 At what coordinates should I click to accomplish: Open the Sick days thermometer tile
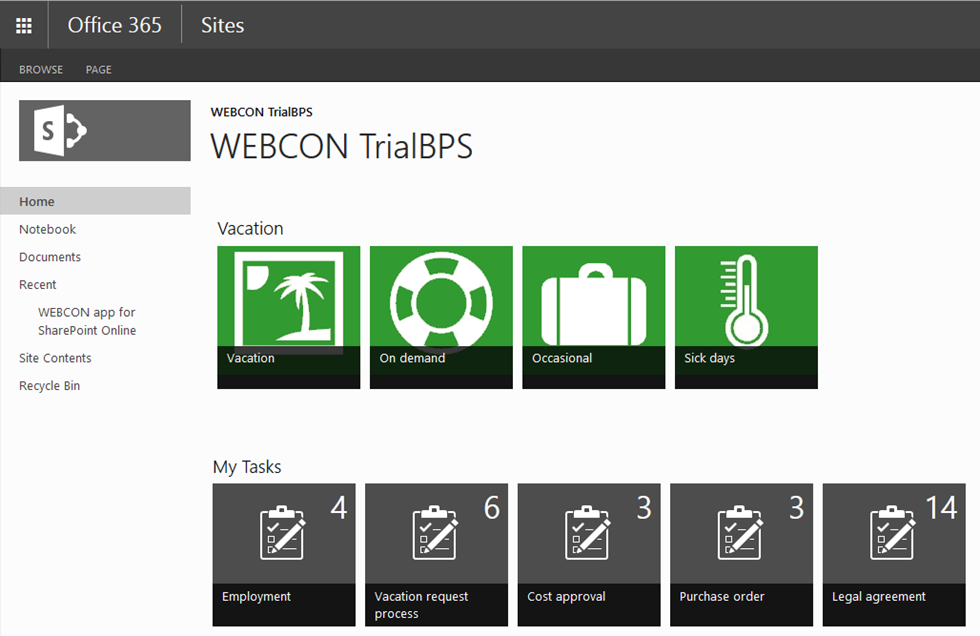pyautogui.click(x=746, y=317)
